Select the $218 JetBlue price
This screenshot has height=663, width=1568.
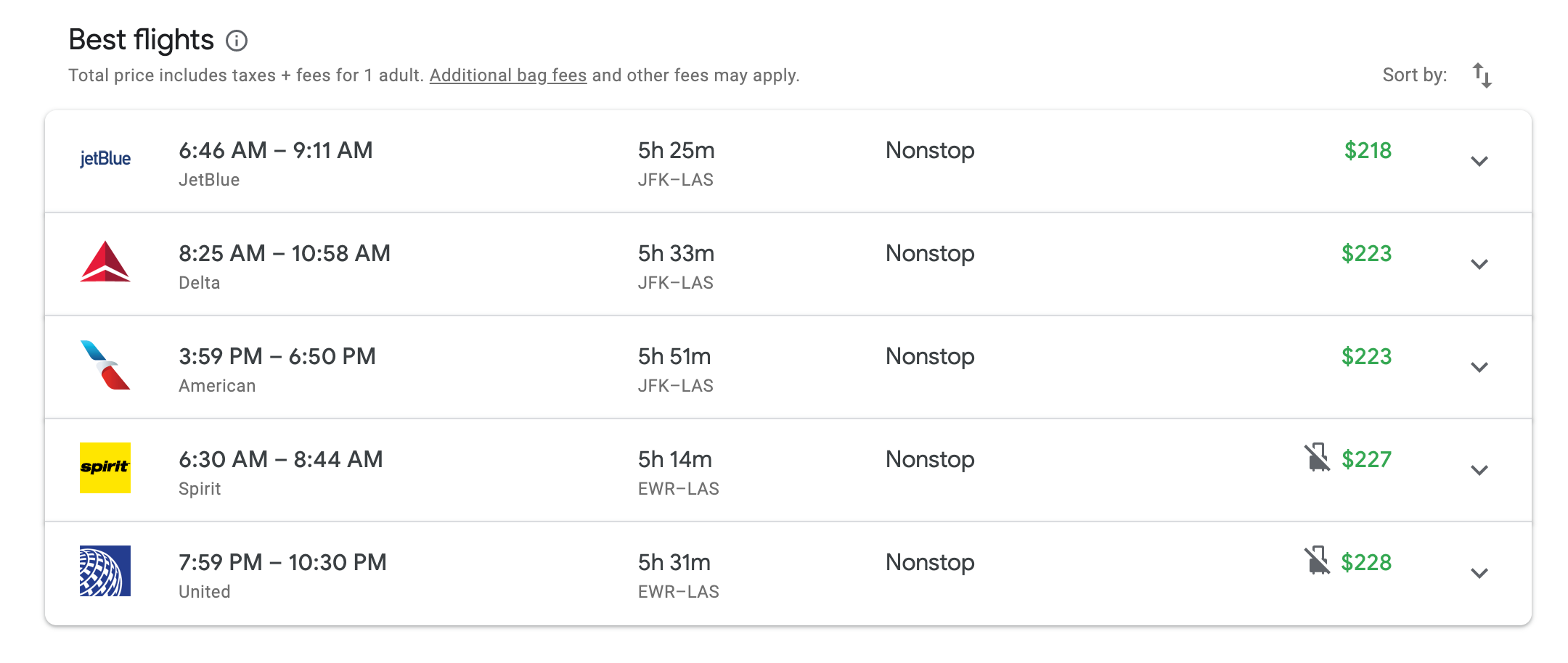1368,150
